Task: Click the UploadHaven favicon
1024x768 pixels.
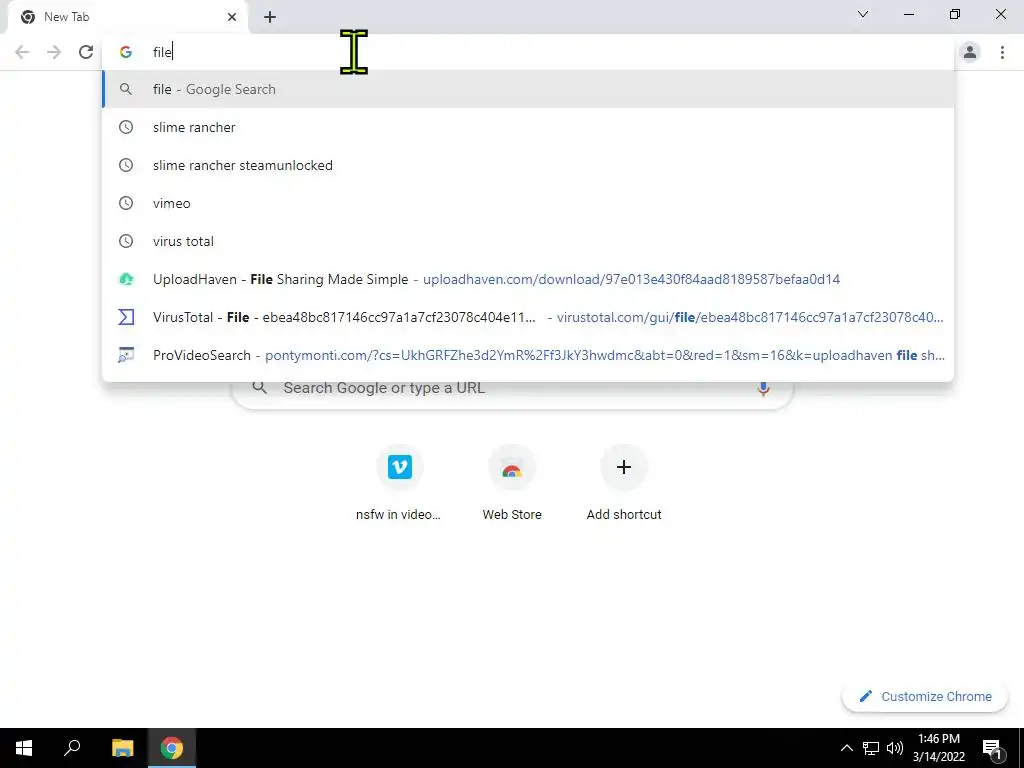Action: click(125, 280)
